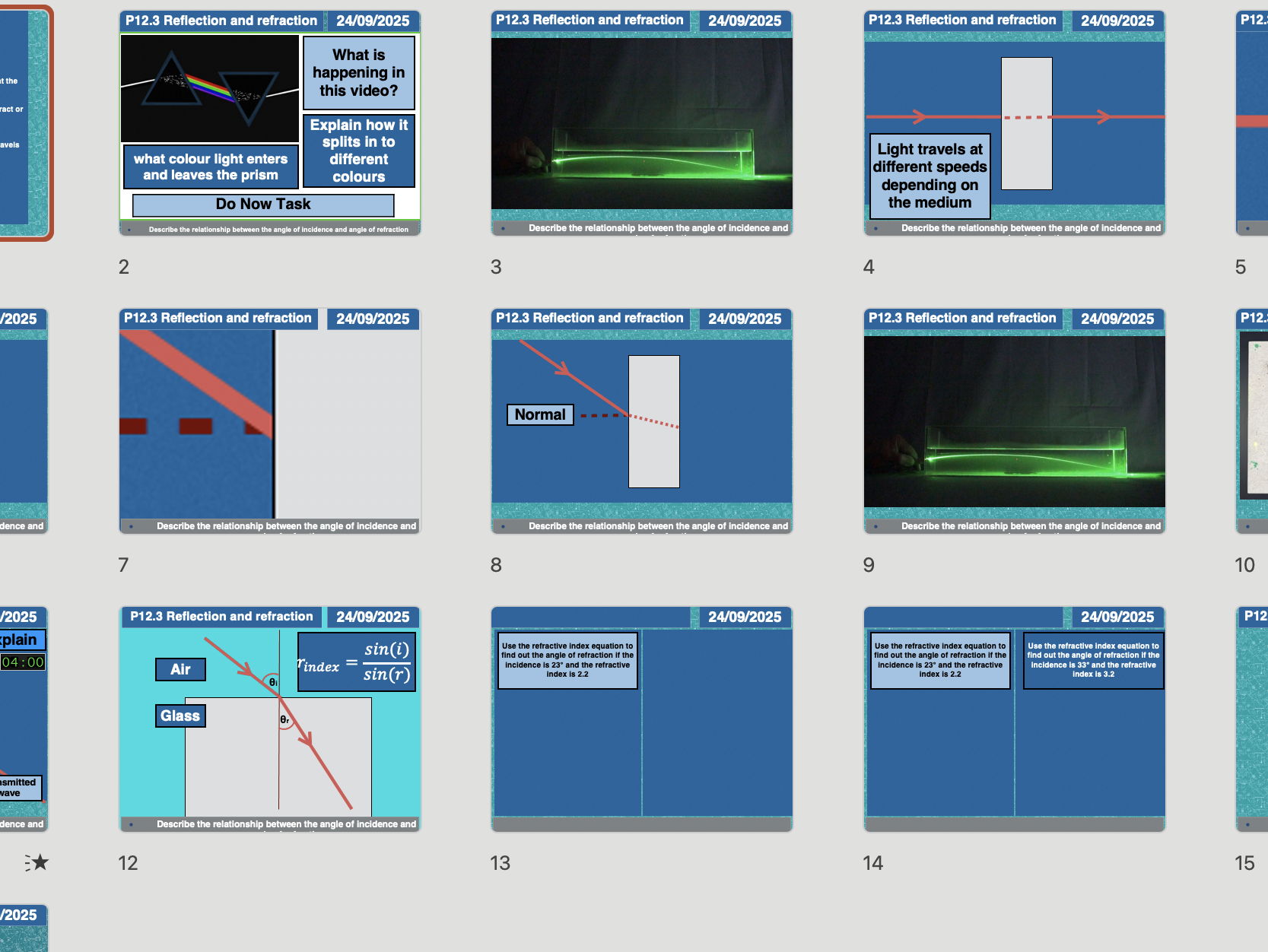The height and width of the screenshot is (952, 1268).
Task: Select the Do Now Task label on slide 2
Action: coord(263,204)
